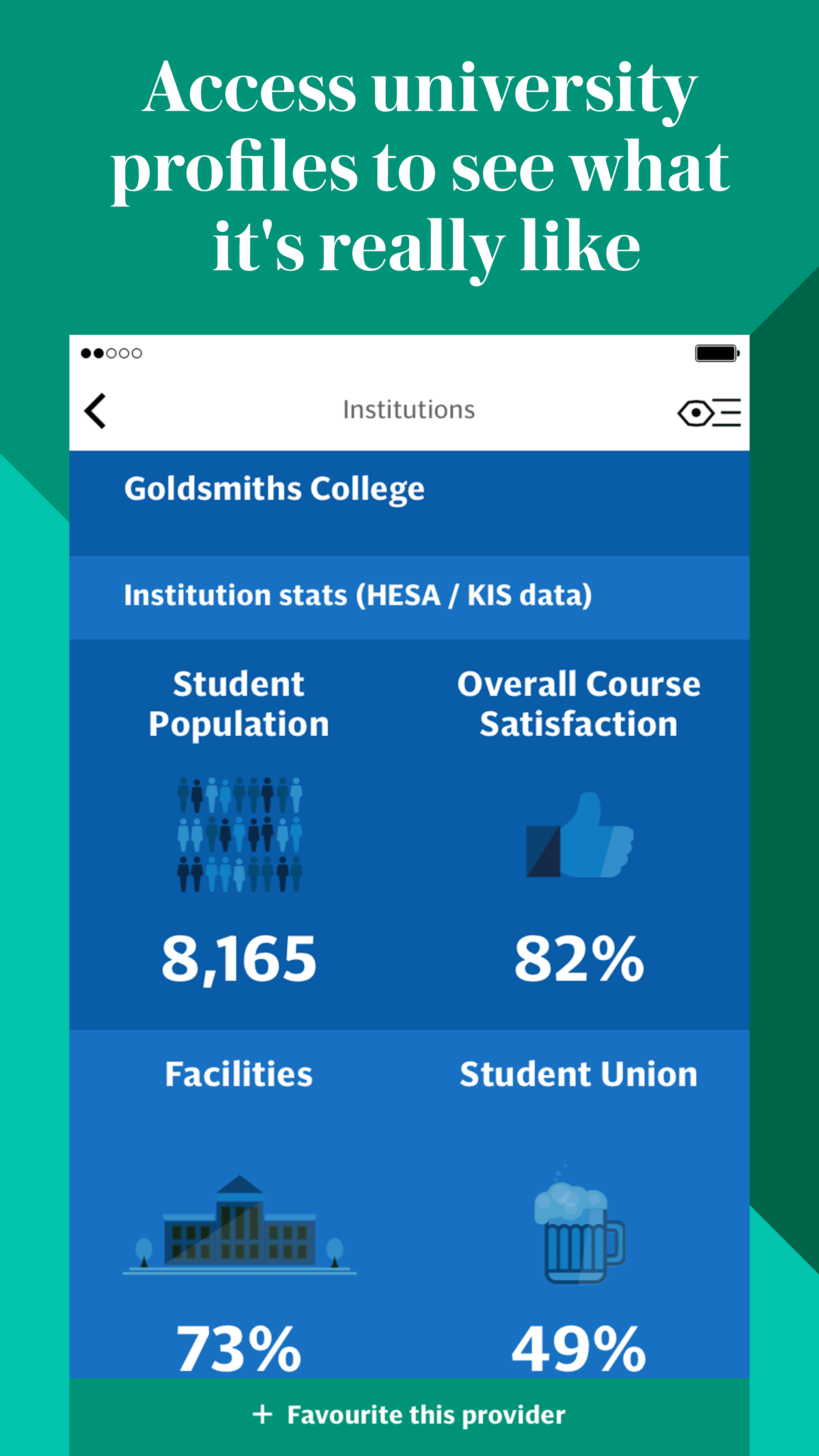Viewport: 819px width, 1456px height.
Task: Select the Facilities label
Action: pos(239,1075)
